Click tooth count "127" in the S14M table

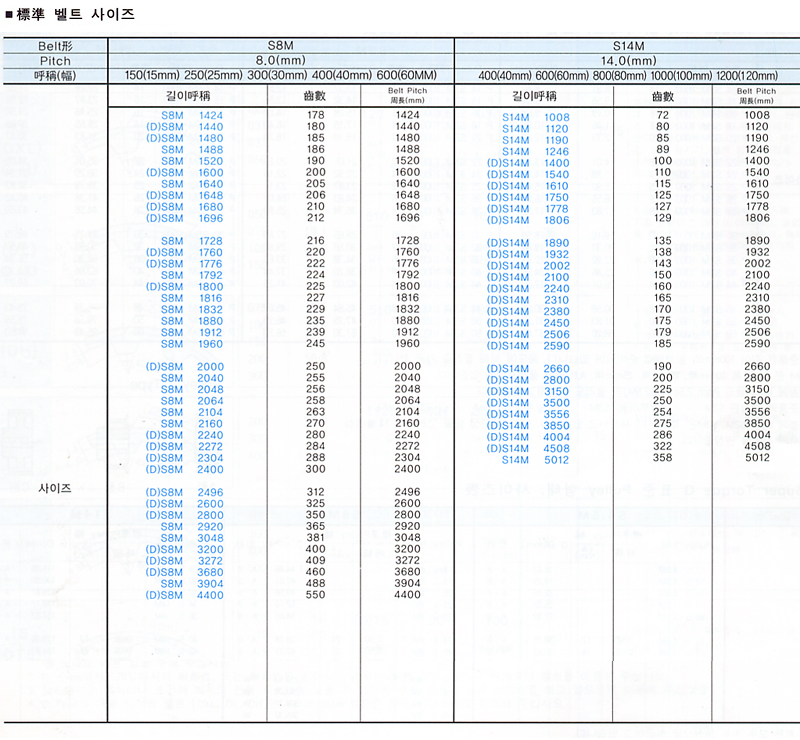pyautogui.click(x=663, y=207)
